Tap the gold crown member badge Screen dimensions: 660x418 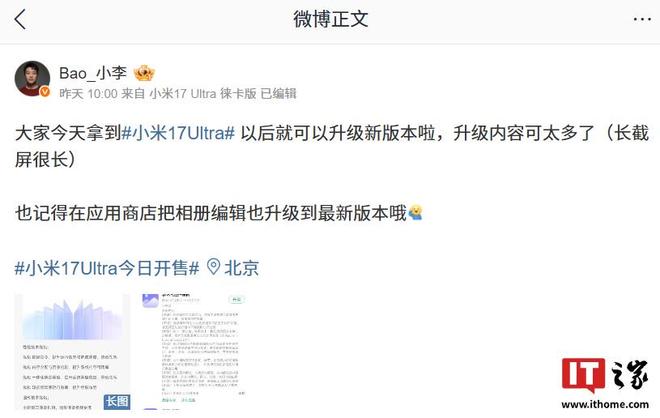(144, 73)
